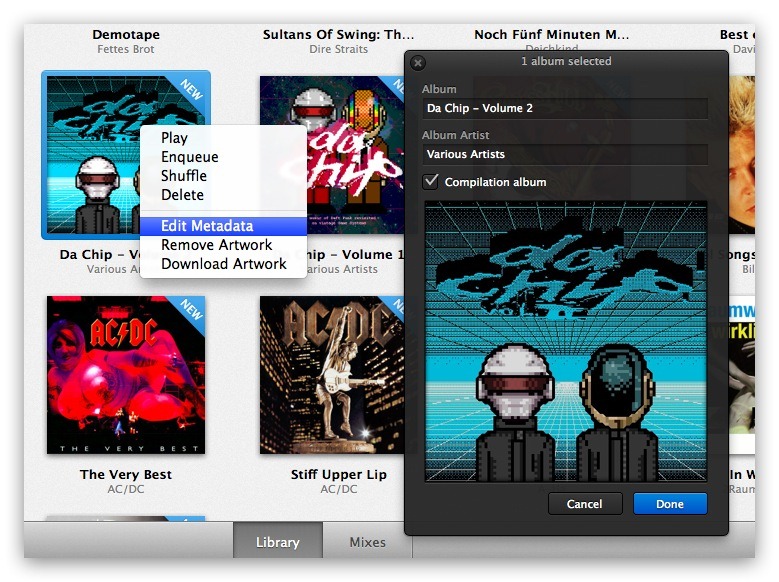Switch to the Mixes tab
Viewport: 779px width, 582px height.
point(368,542)
